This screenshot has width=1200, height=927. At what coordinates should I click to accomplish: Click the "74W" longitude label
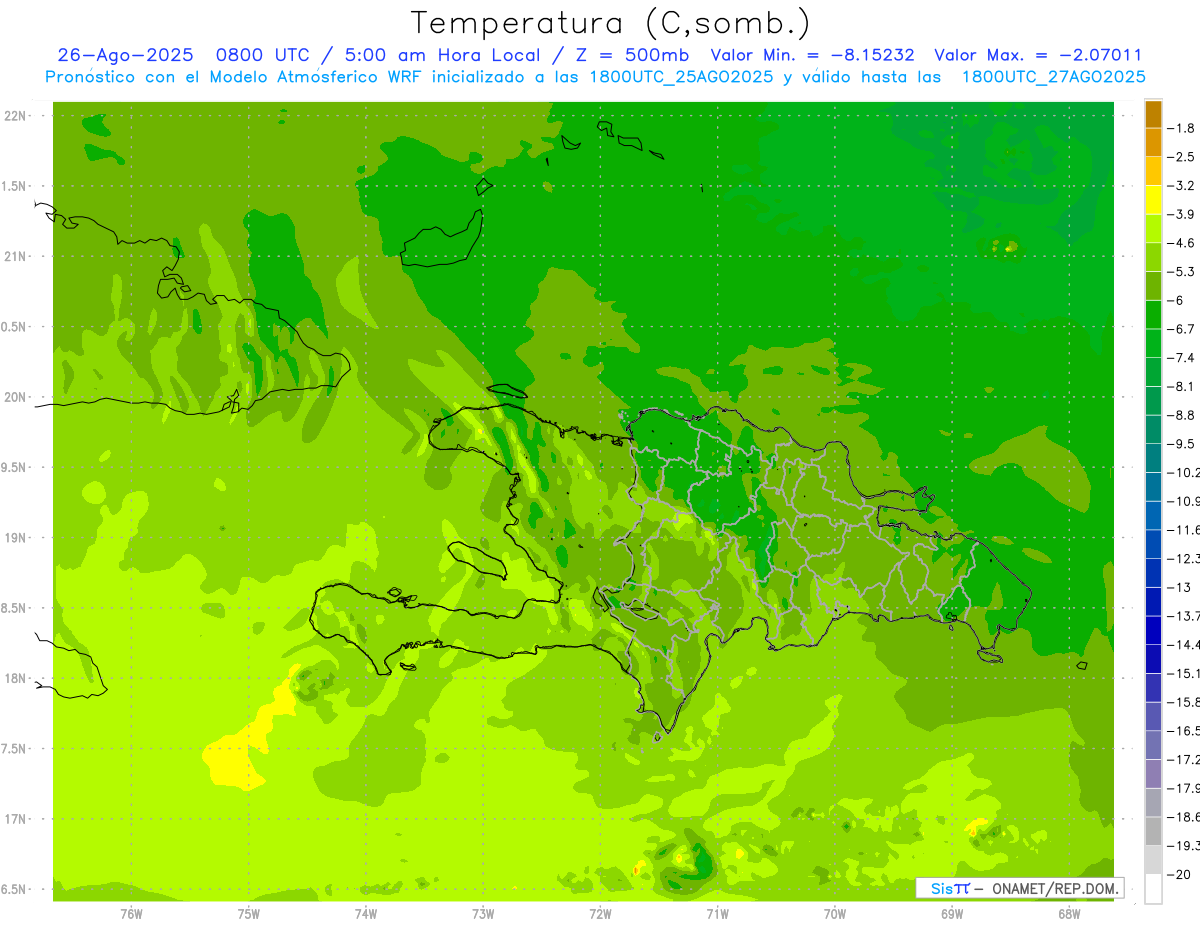(365, 913)
